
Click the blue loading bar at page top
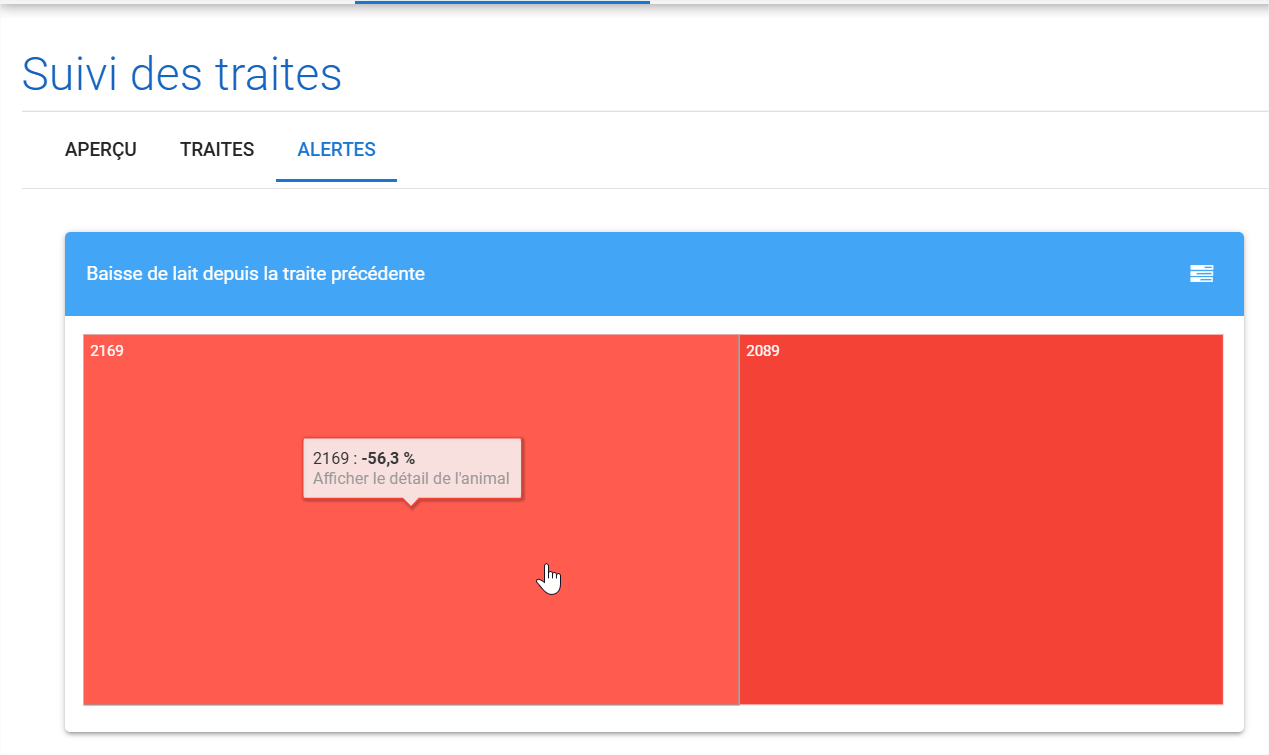click(x=502, y=2)
